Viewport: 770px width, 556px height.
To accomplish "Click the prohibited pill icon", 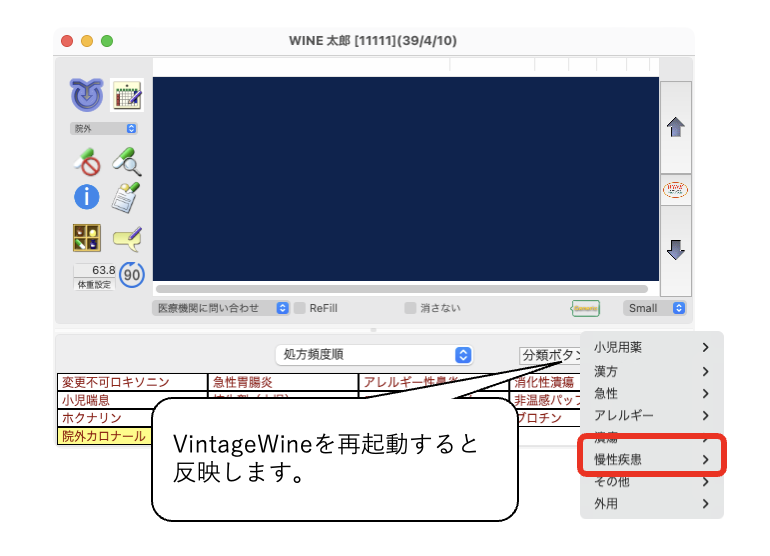I will [87, 162].
